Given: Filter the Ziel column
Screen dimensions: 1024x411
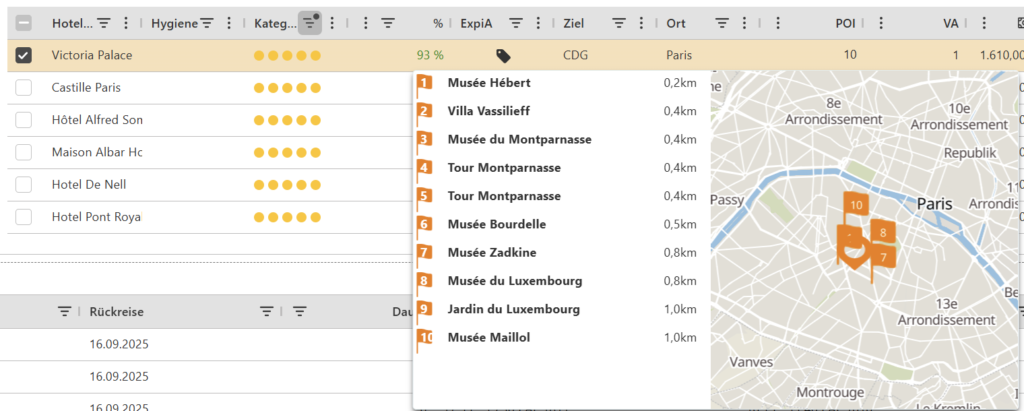Looking at the screenshot, I should pyautogui.click(x=619, y=23).
